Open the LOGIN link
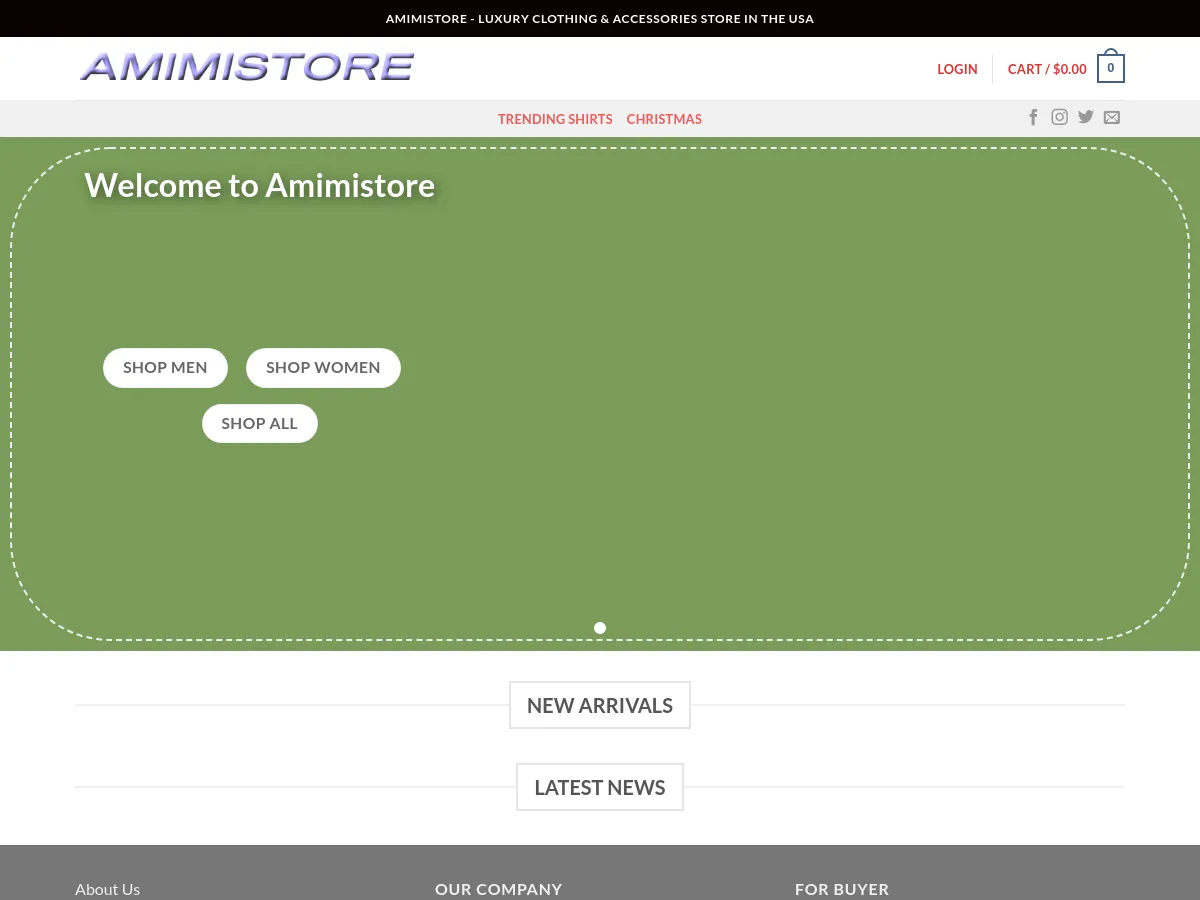The image size is (1200, 900). tap(957, 69)
